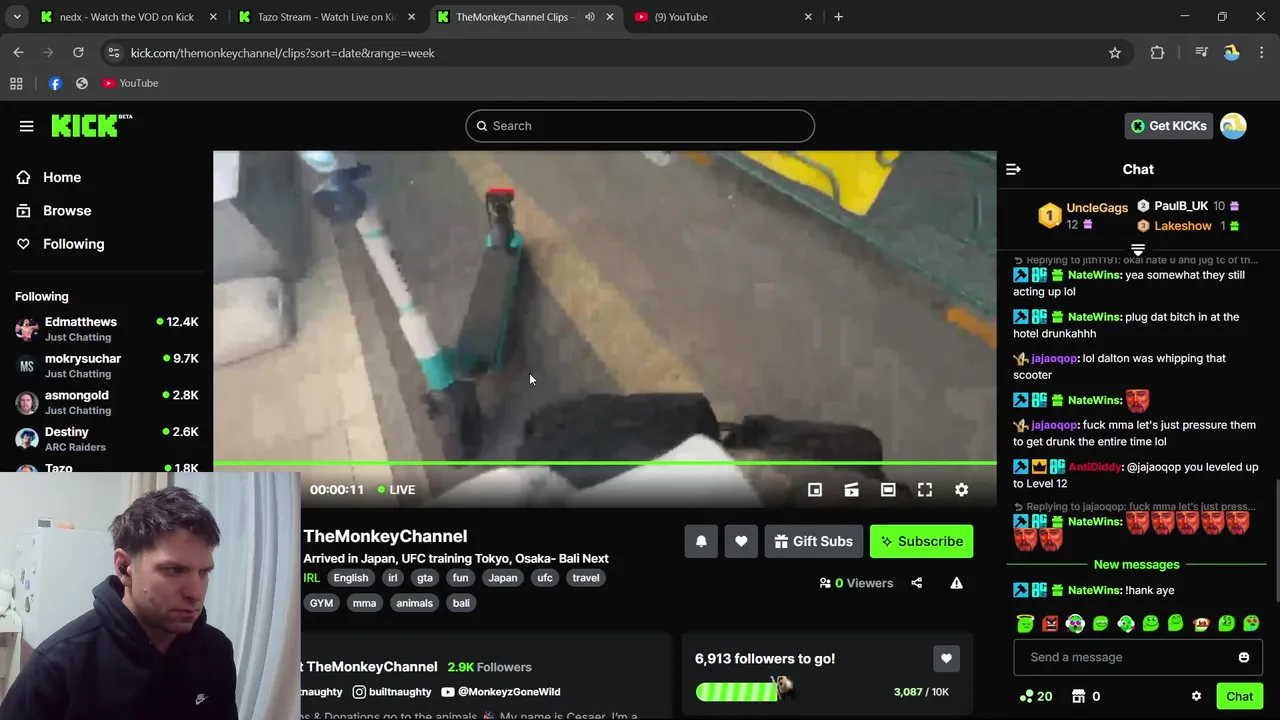
Task: Click the Get KICKs button
Action: (x=1169, y=126)
